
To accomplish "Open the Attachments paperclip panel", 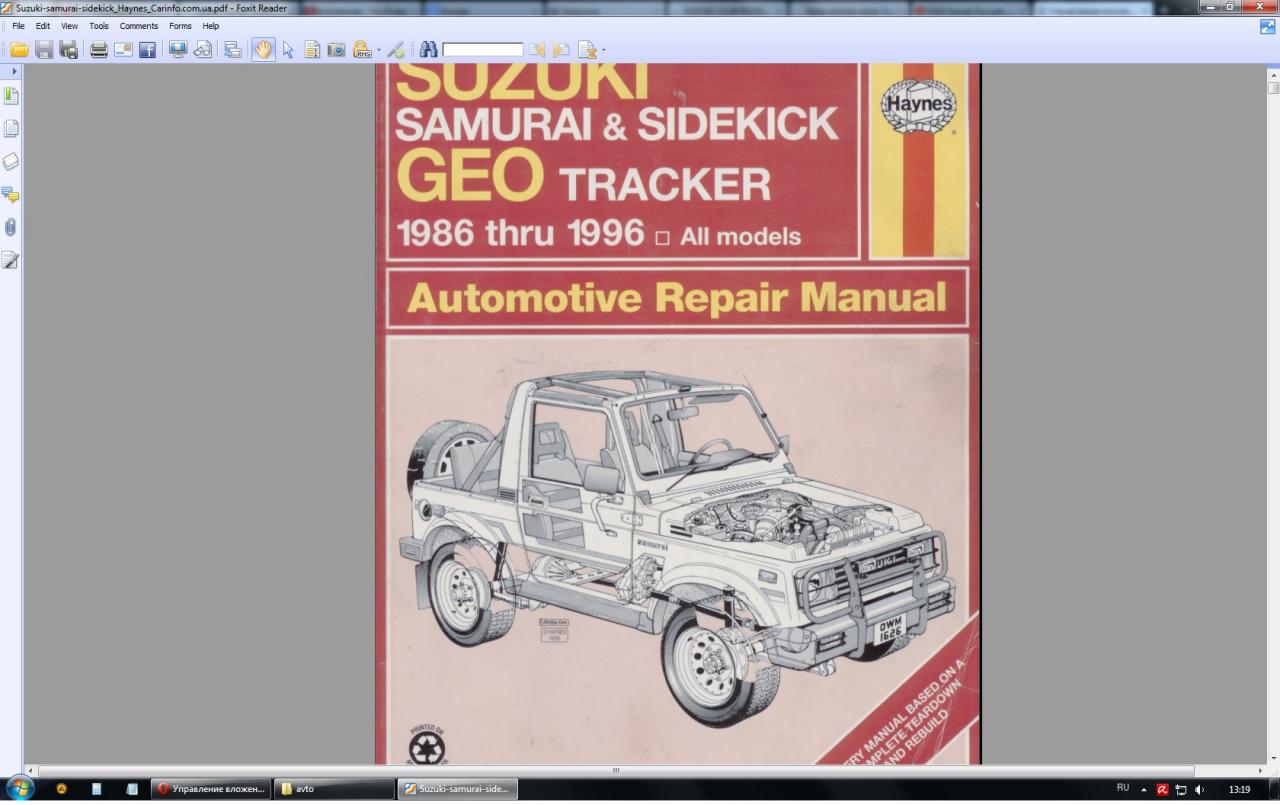I will [x=11, y=227].
